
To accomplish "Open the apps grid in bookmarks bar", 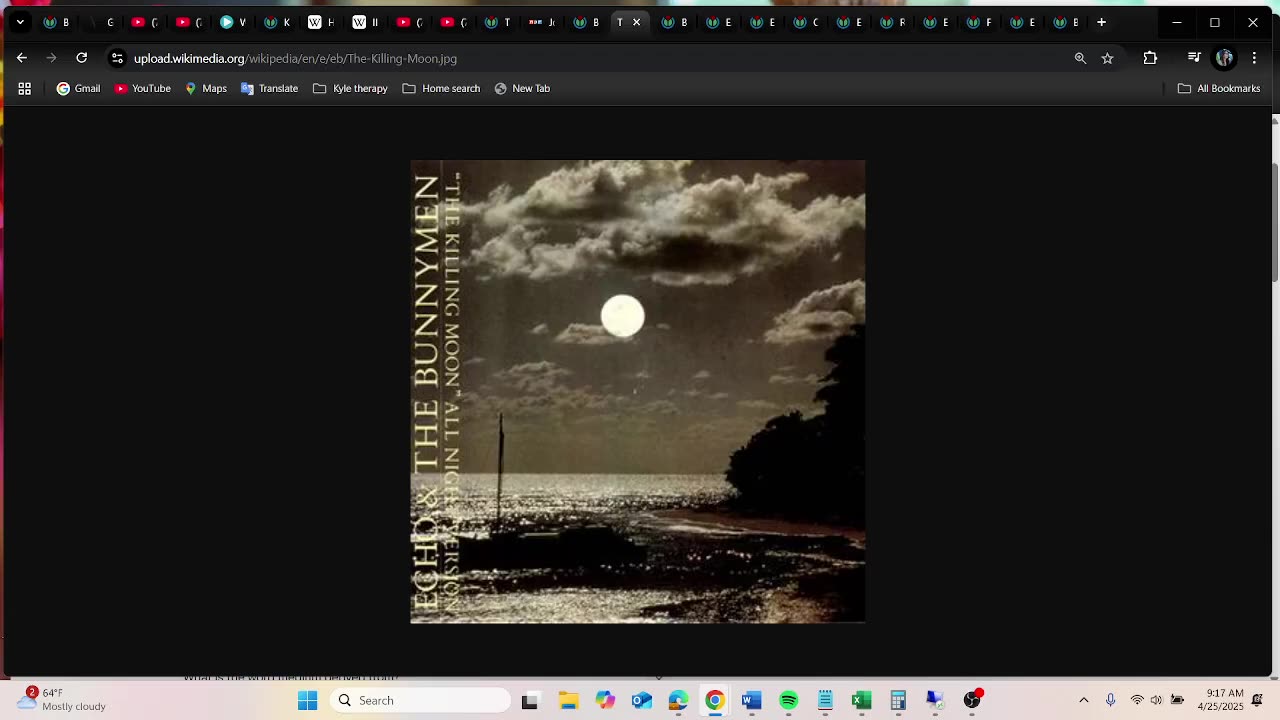I will [25, 88].
